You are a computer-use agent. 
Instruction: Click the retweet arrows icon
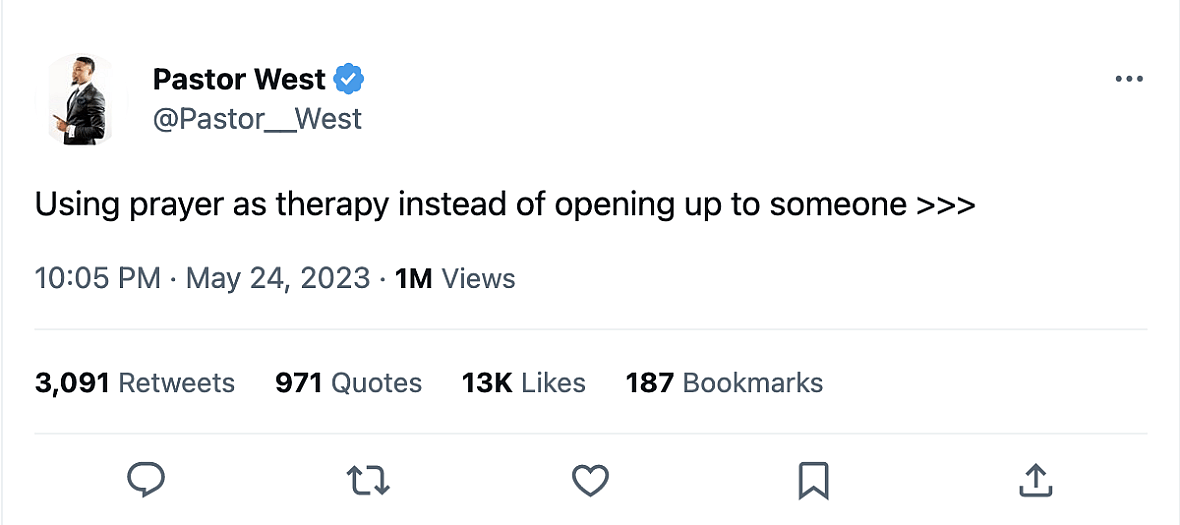(x=367, y=480)
